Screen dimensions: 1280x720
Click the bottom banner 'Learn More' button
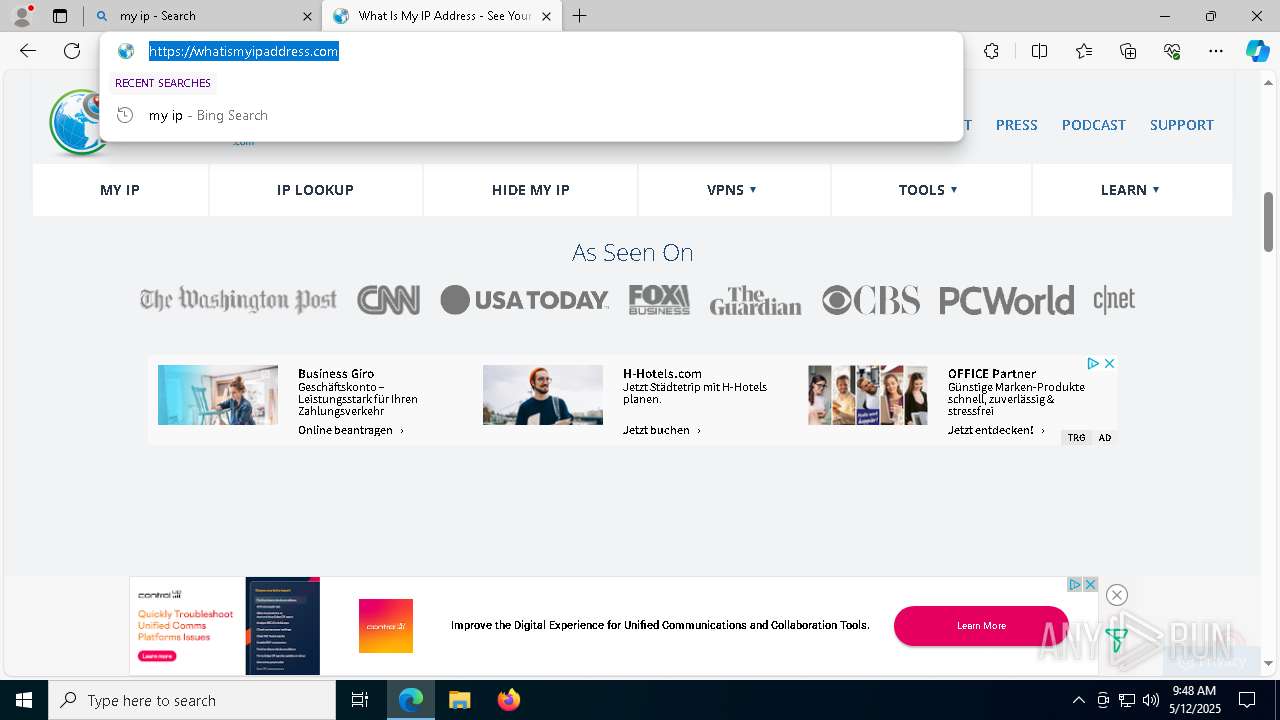point(981,626)
